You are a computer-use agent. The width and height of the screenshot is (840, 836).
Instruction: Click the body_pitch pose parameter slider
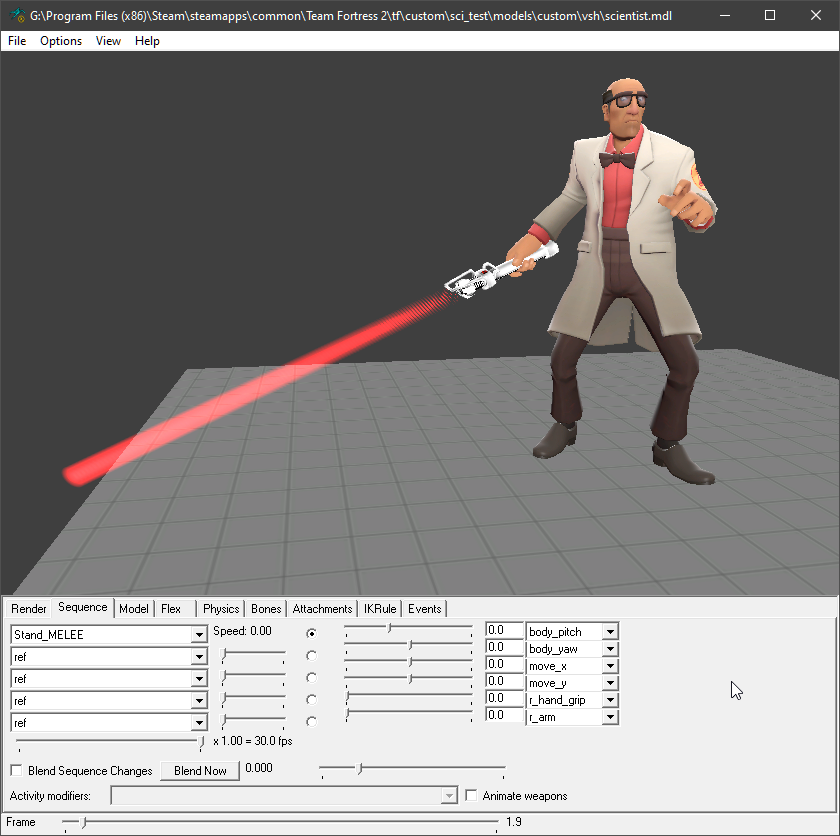coord(409,629)
